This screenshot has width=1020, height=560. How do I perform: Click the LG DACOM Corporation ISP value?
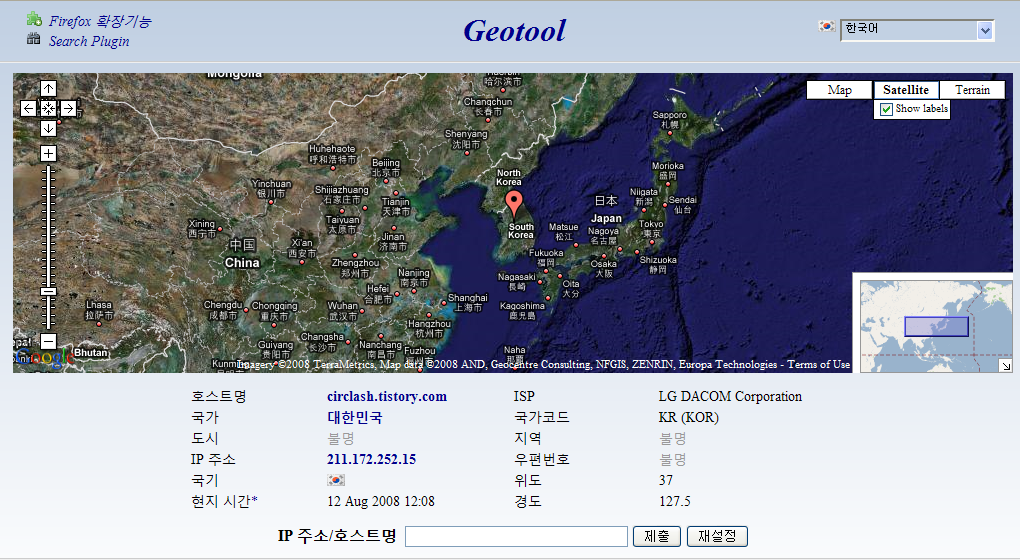730,396
